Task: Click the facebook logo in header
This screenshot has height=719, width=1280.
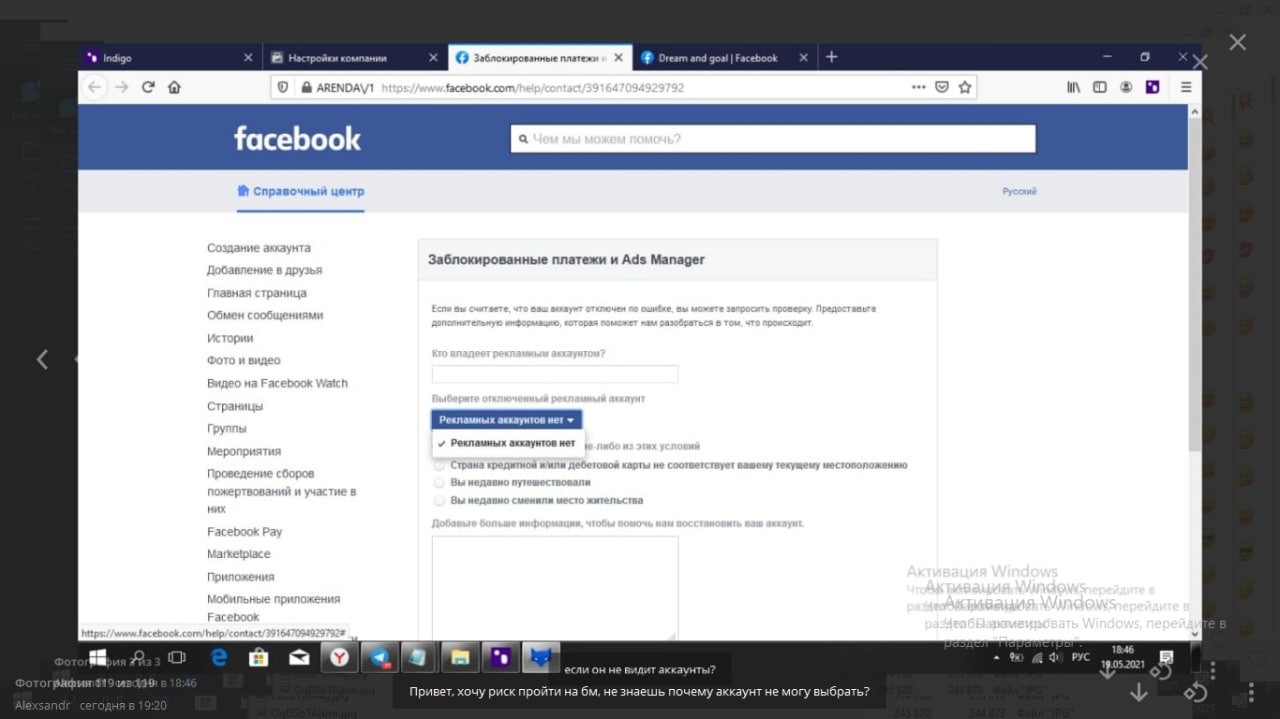Action: tap(297, 138)
